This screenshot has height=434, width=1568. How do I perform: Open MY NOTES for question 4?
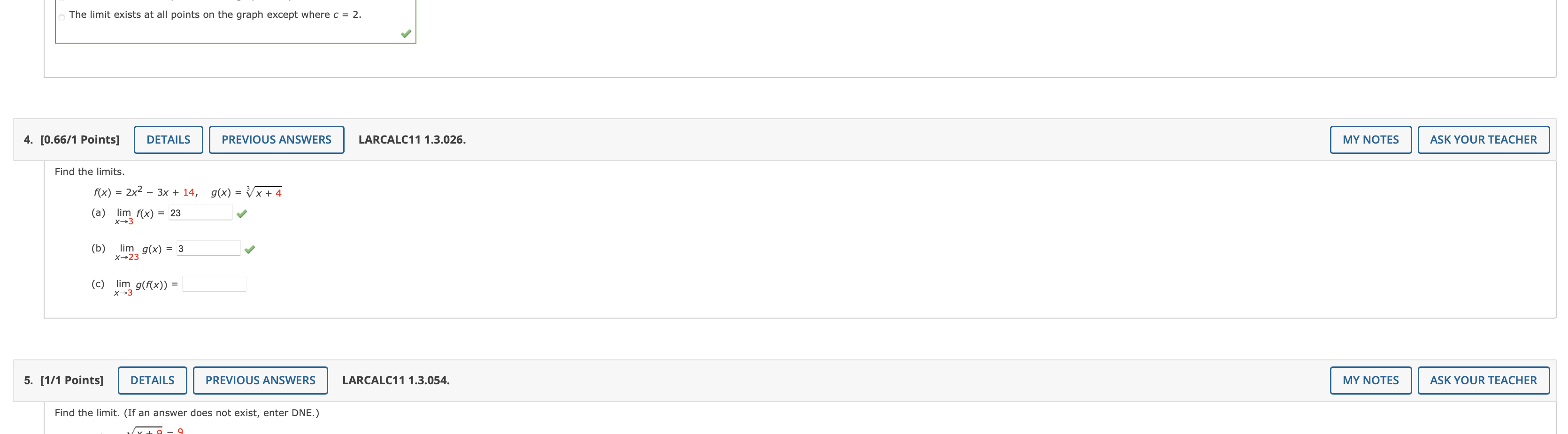pos(1370,139)
